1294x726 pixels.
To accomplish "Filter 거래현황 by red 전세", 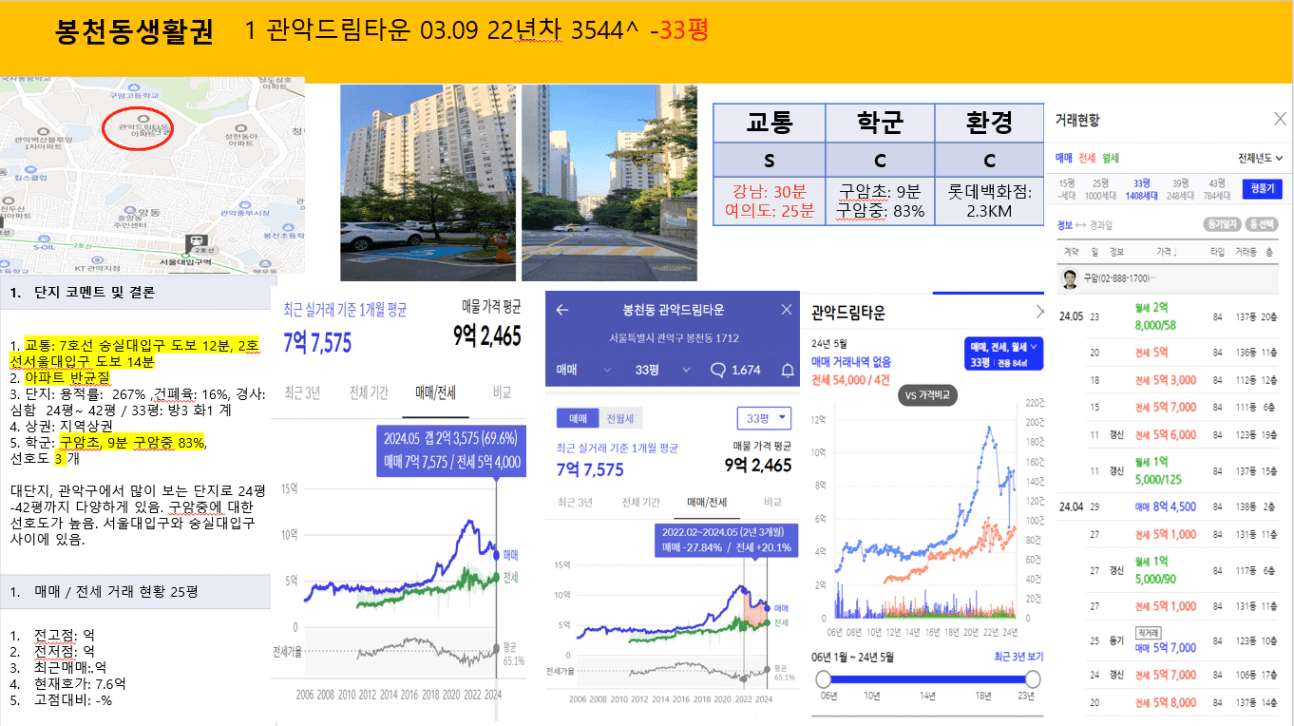I will pos(1086,158).
